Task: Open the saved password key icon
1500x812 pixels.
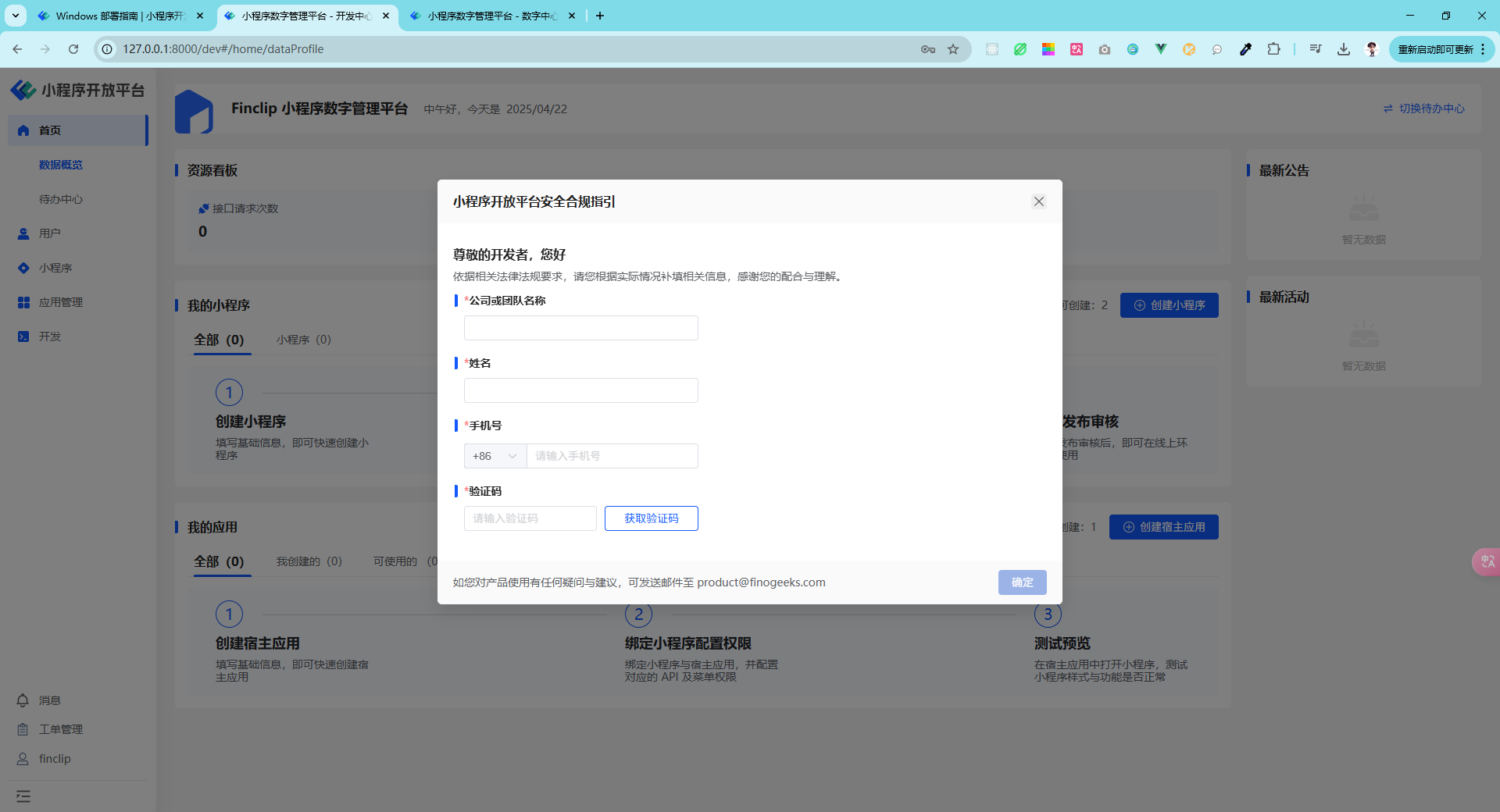Action: click(927, 49)
